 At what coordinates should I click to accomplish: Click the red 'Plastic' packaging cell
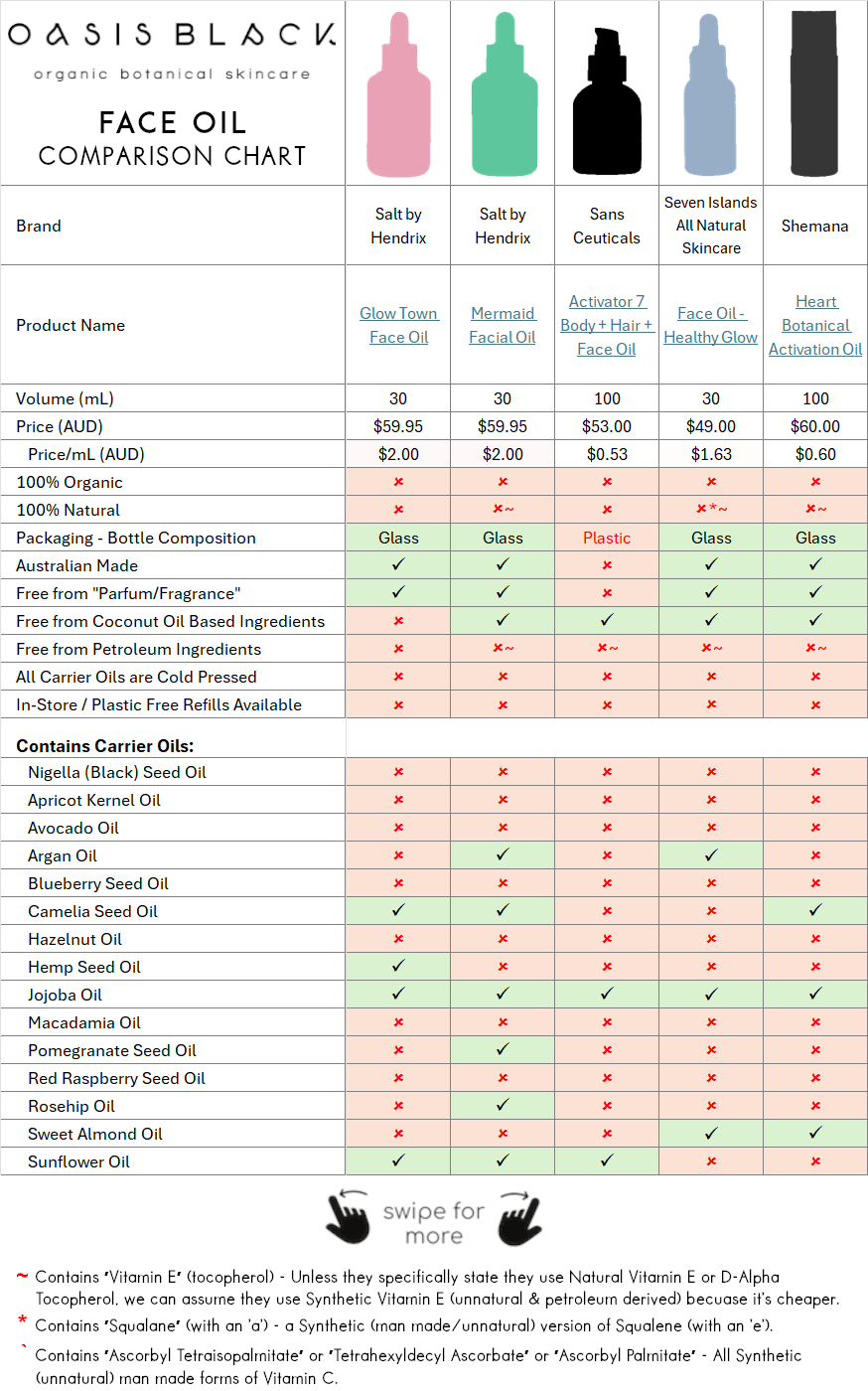(607, 538)
